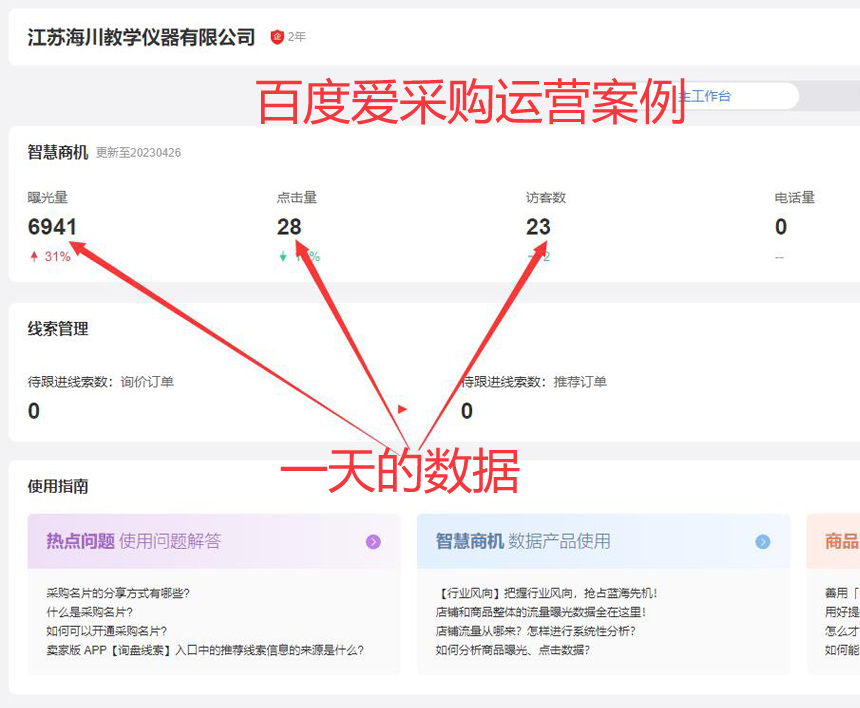Click the green down-arrow under 点击量

pyautogui.click(x=283, y=257)
